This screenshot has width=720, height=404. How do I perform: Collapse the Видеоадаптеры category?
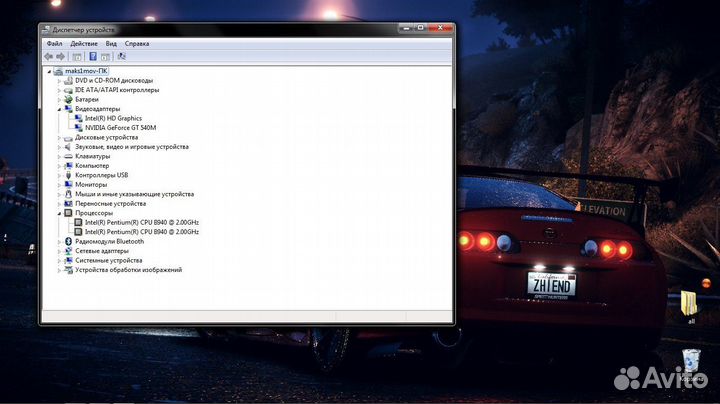pyautogui.click(x=59, y=109)
